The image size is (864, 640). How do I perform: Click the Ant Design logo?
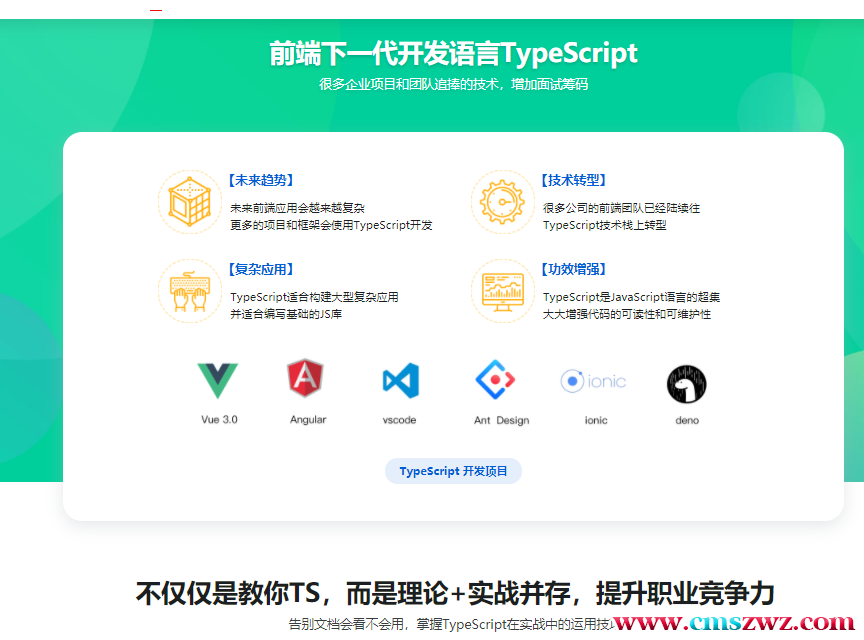coord(495,380)
